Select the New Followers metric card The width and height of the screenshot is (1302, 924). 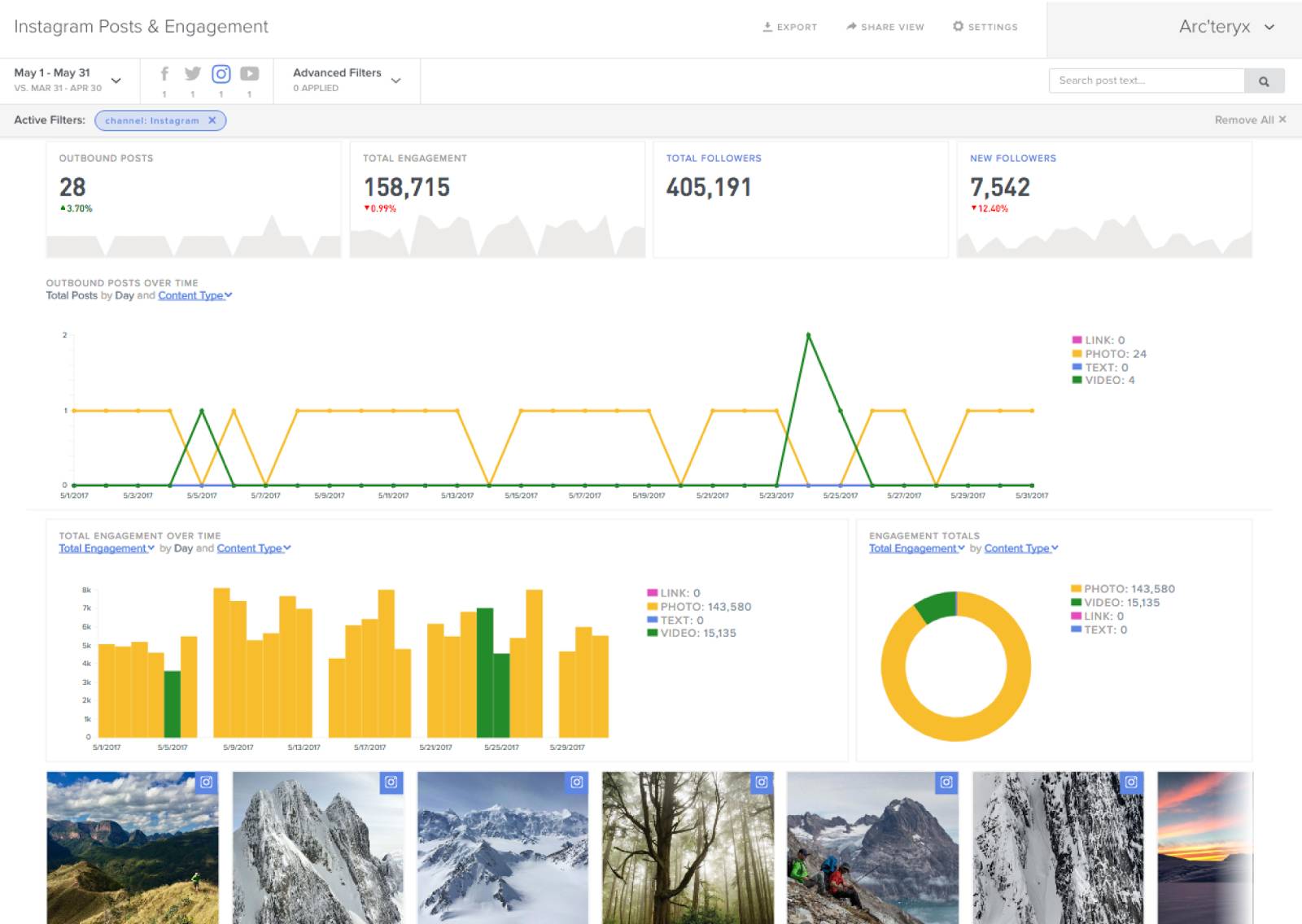click(x=1104, y=199)
